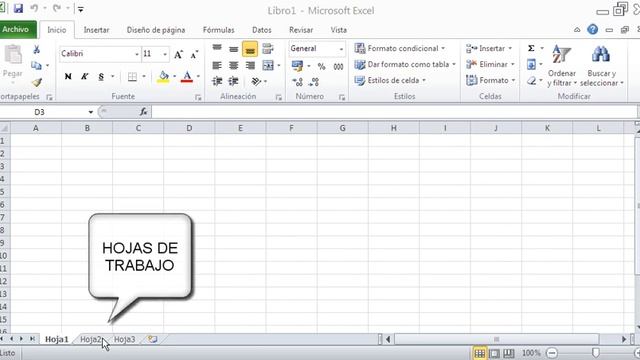640x360 pixels.
Task: Open Ordenar y filtrar
Action: 562,65
